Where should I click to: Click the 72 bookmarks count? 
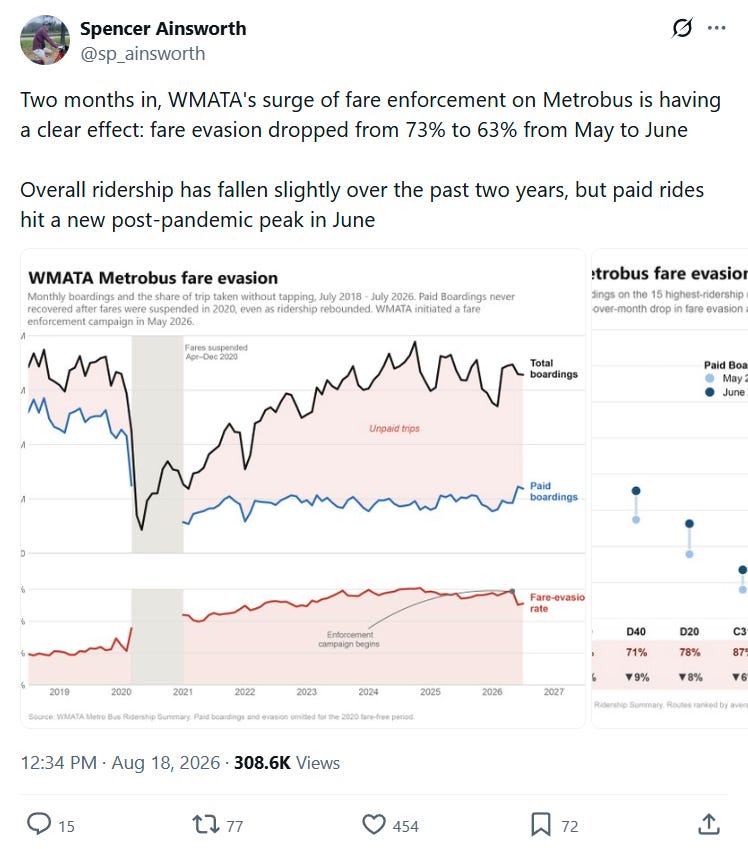570,826
